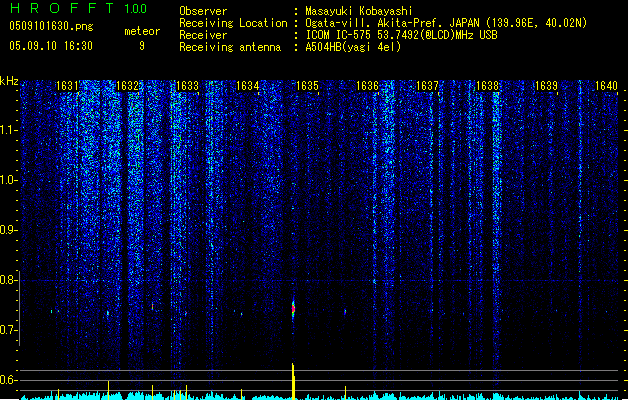The width and height of the screenshot is (629, 400).
Task: Click the 1635 time marker
Action: click(x=307, y=86)
